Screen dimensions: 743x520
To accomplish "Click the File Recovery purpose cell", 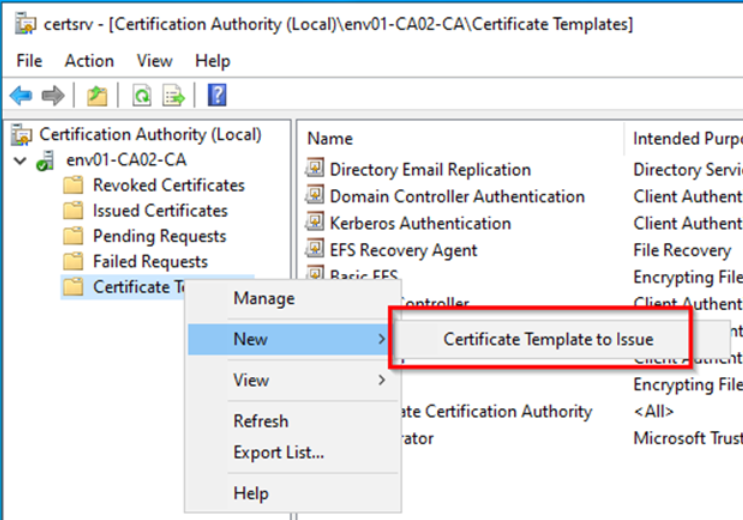I will [682, 250].
